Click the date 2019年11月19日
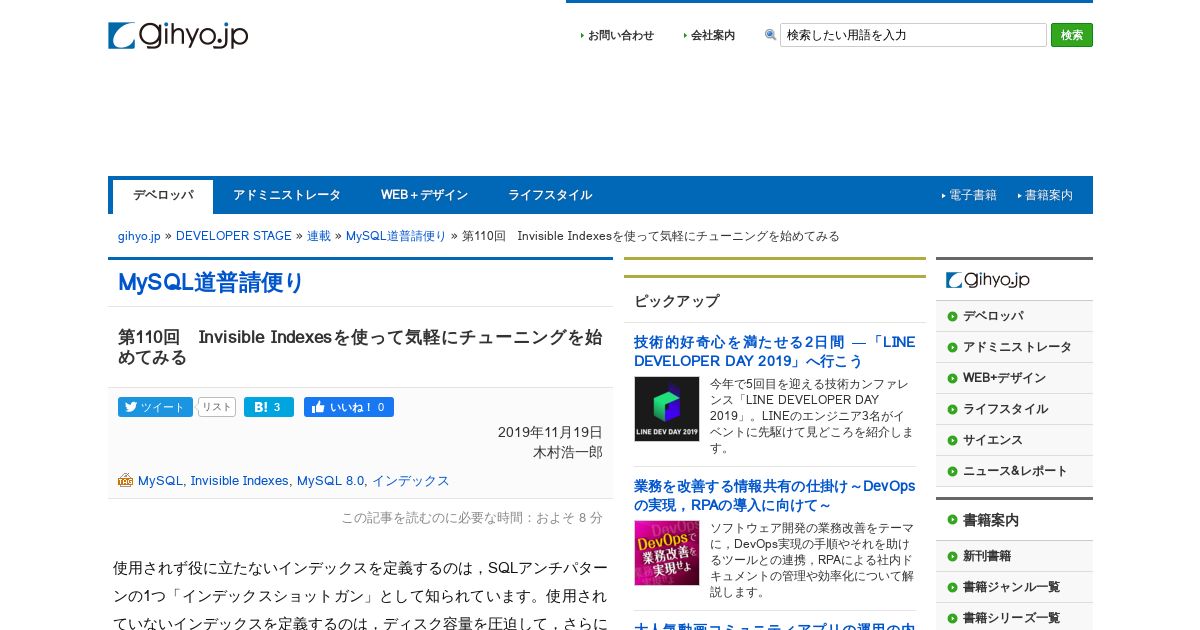1200x630 pixels. coord(550,432)
